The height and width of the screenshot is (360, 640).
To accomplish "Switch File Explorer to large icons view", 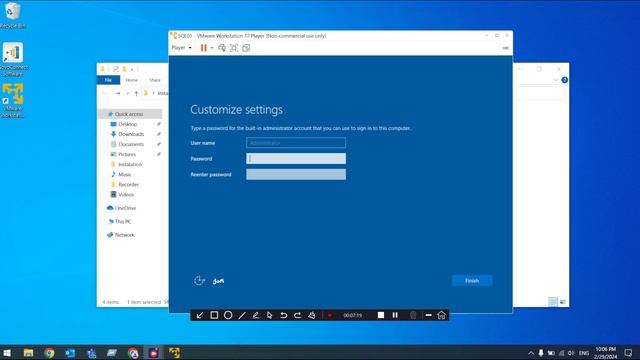I will tap(563, 302).
